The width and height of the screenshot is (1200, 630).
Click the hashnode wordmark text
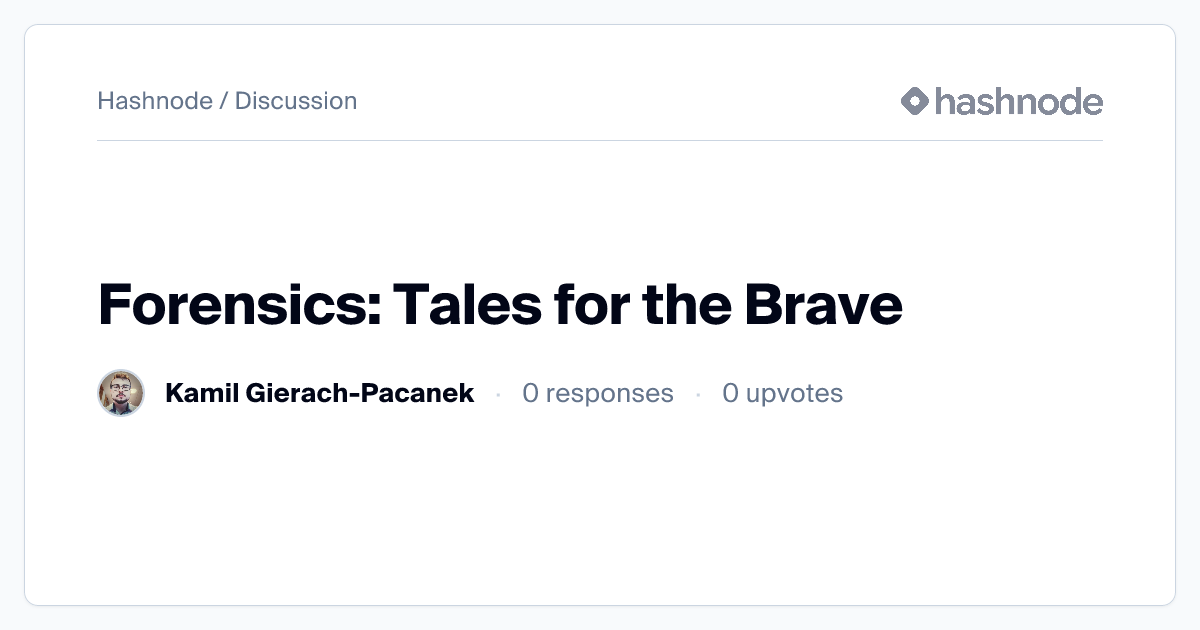pyautogui.click(x=1018, y=101)
